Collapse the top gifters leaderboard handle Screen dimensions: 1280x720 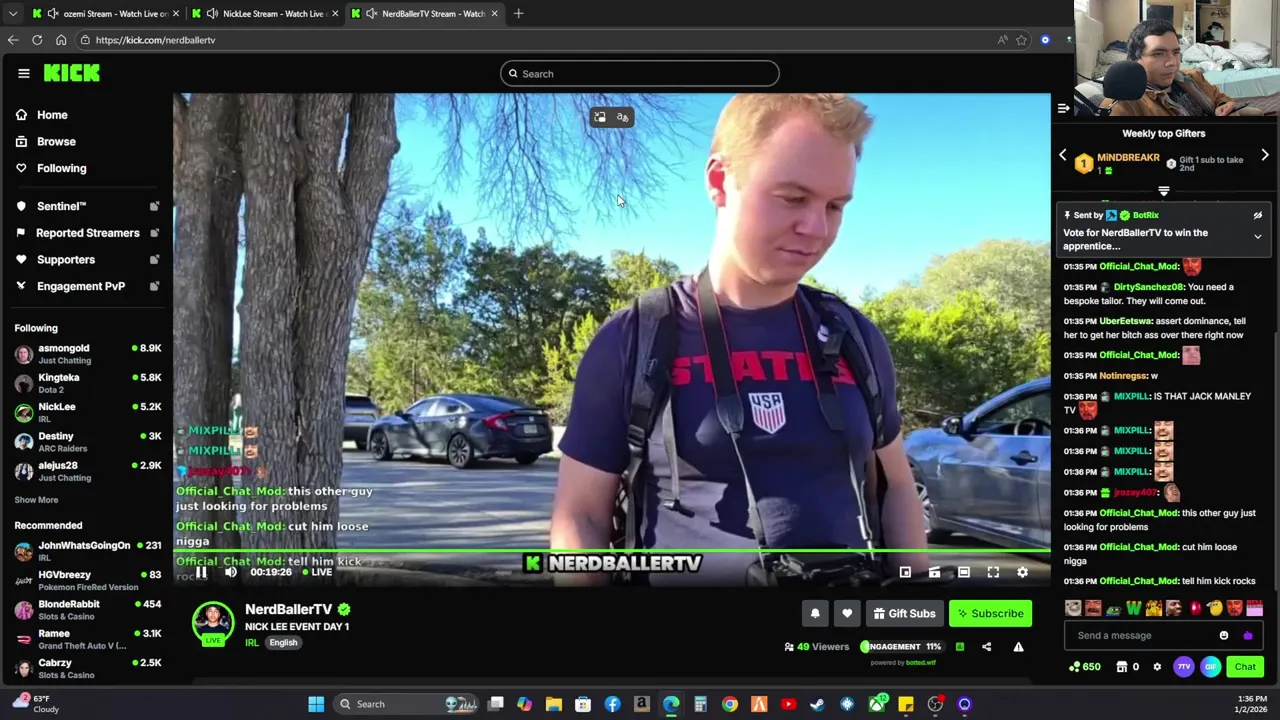coord(1164,190)
